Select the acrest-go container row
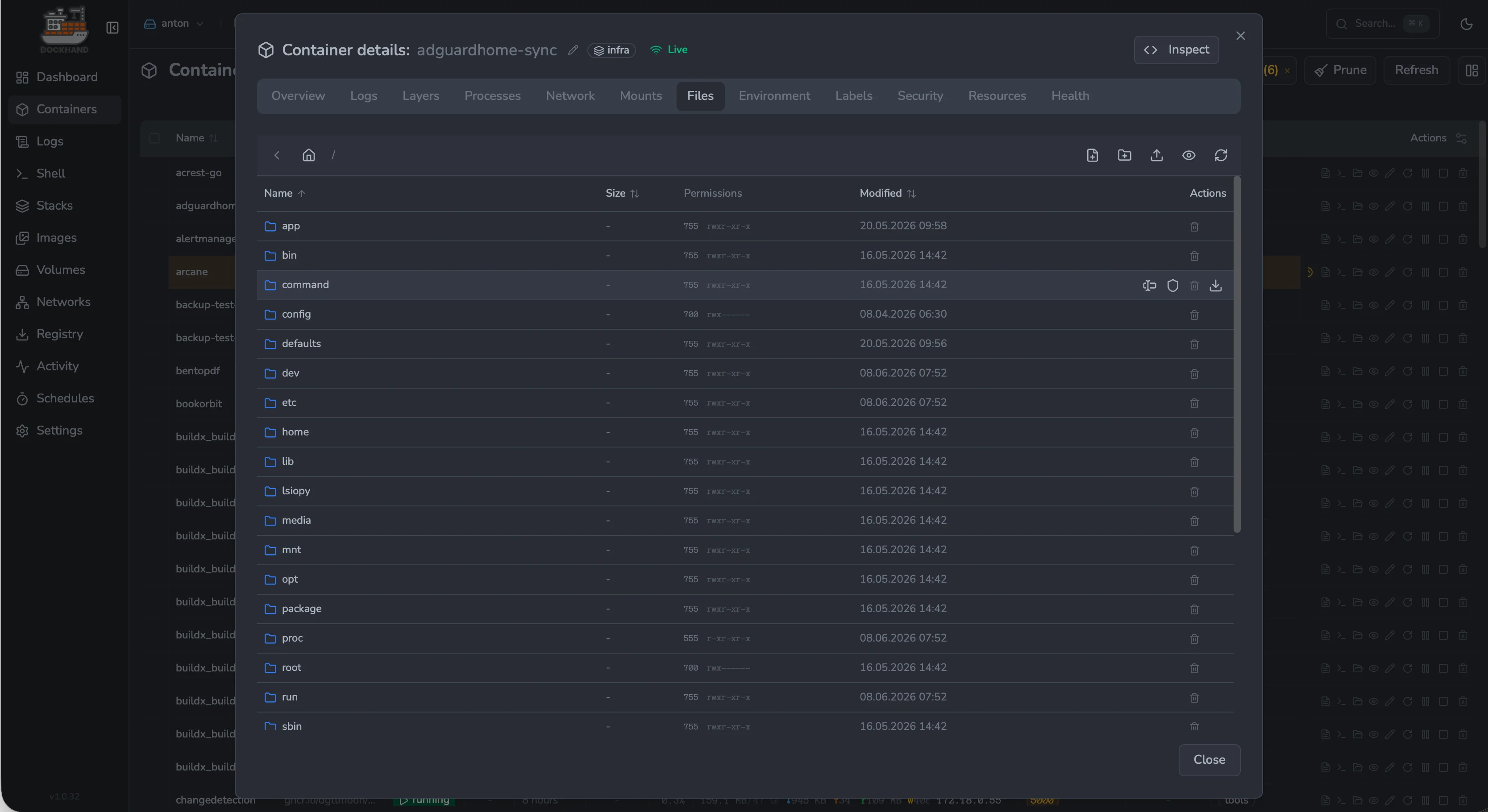1488x812 pixels. tap(199, 173)
